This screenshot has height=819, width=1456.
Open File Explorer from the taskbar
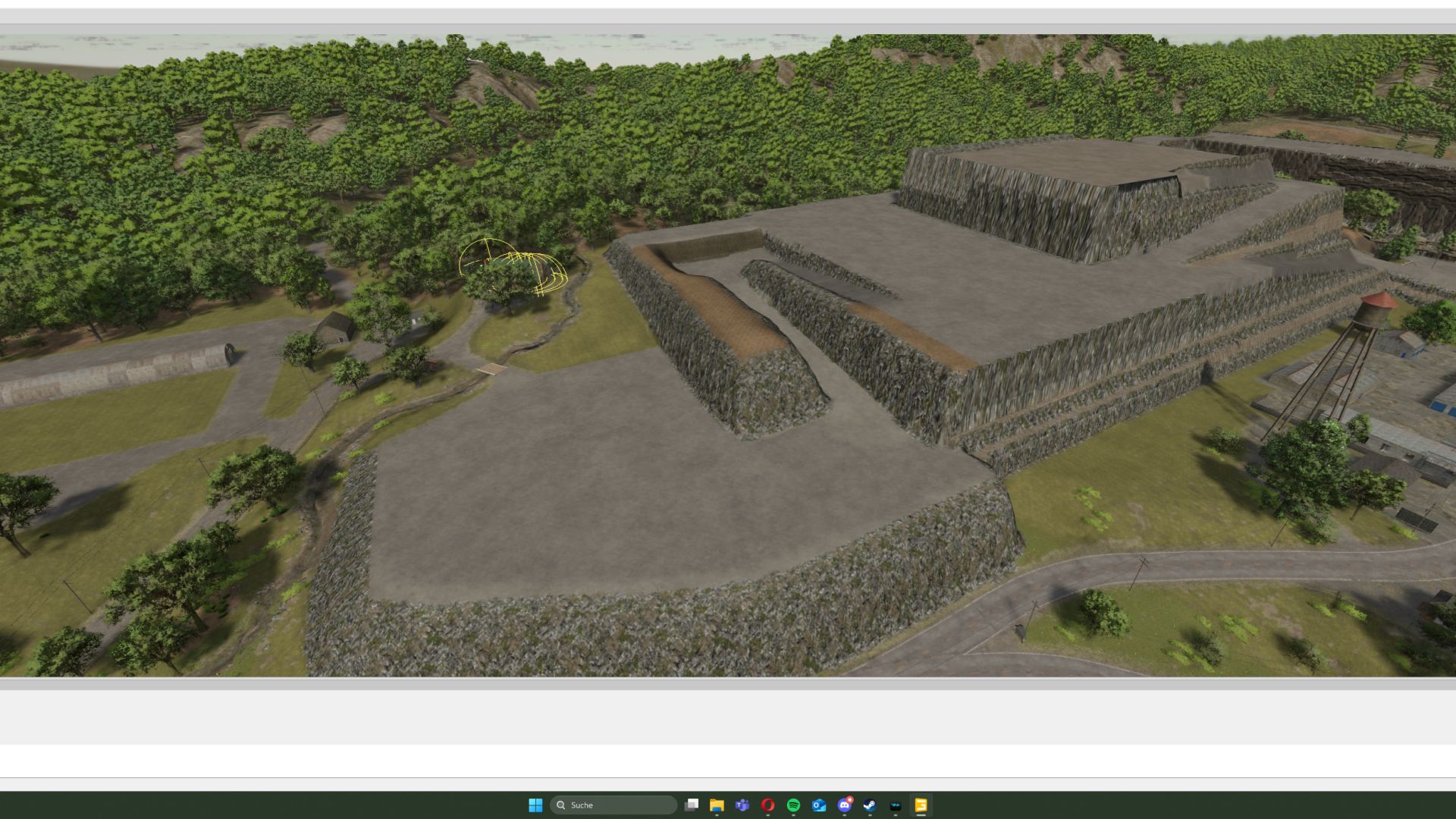(x=717, y=805)
